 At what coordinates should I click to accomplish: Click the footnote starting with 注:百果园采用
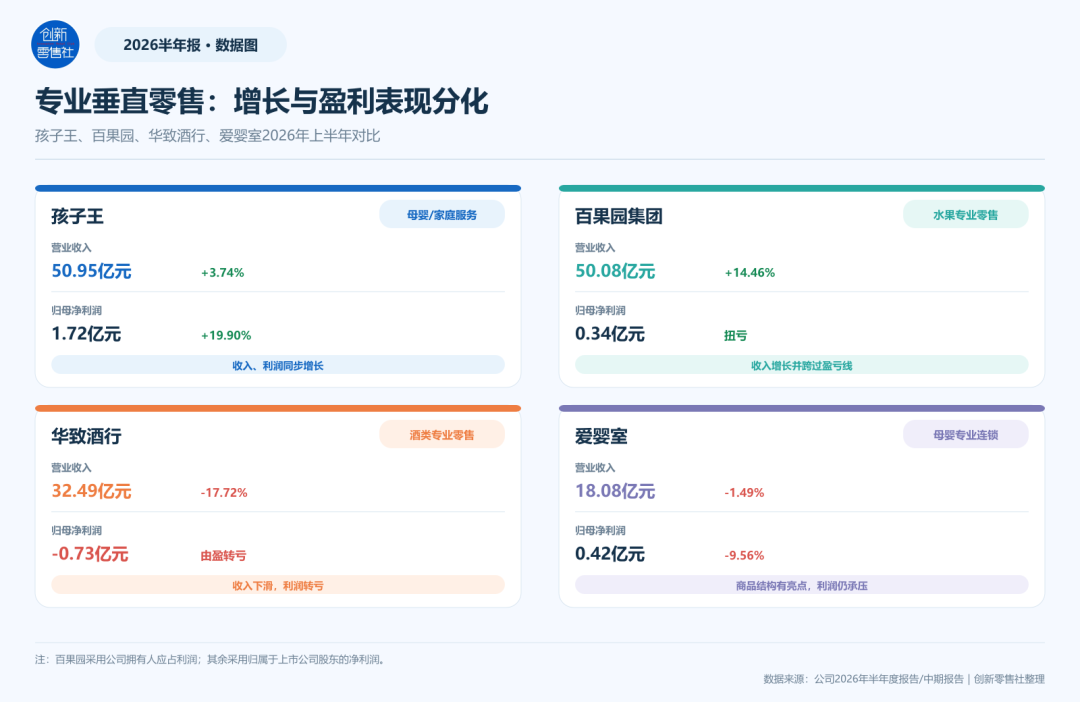[211, 659]
